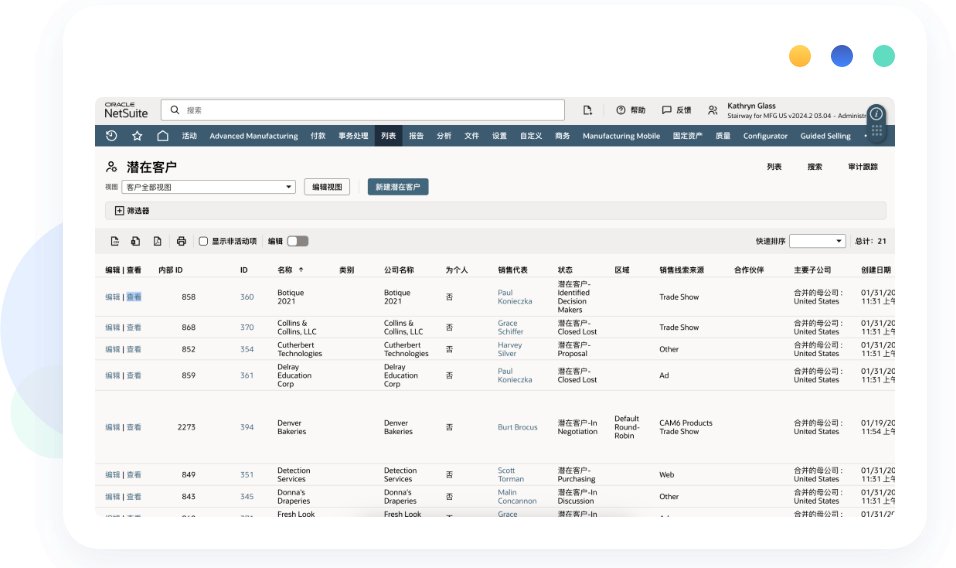Screen dimensions: 956x568
Task: Open 帮助 help icon
Action: click(621, 110)
